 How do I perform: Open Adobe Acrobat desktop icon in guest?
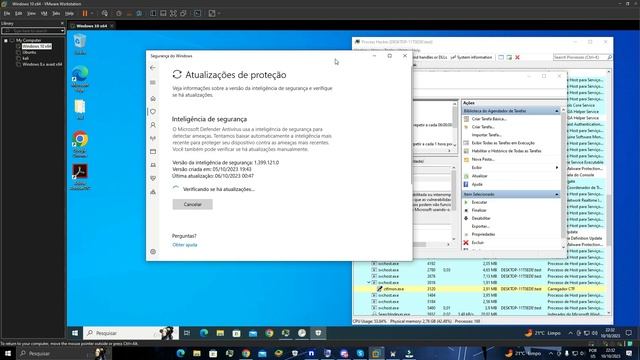pos(80,176)
